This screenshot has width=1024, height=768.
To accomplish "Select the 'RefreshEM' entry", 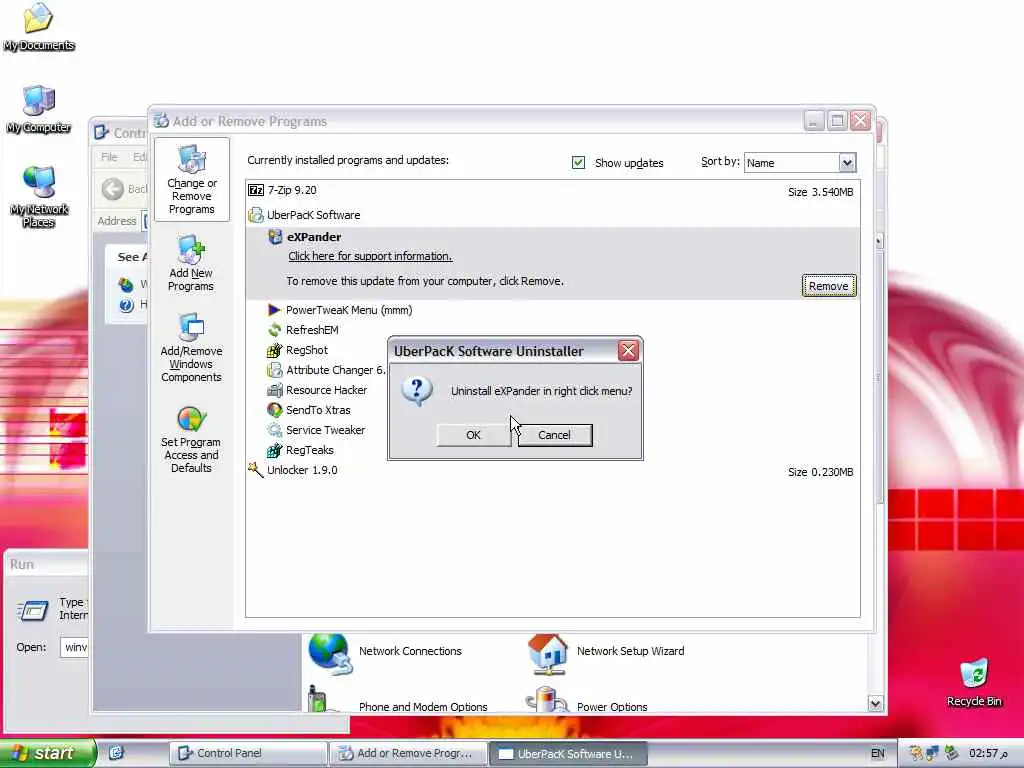I will (312, 330).
